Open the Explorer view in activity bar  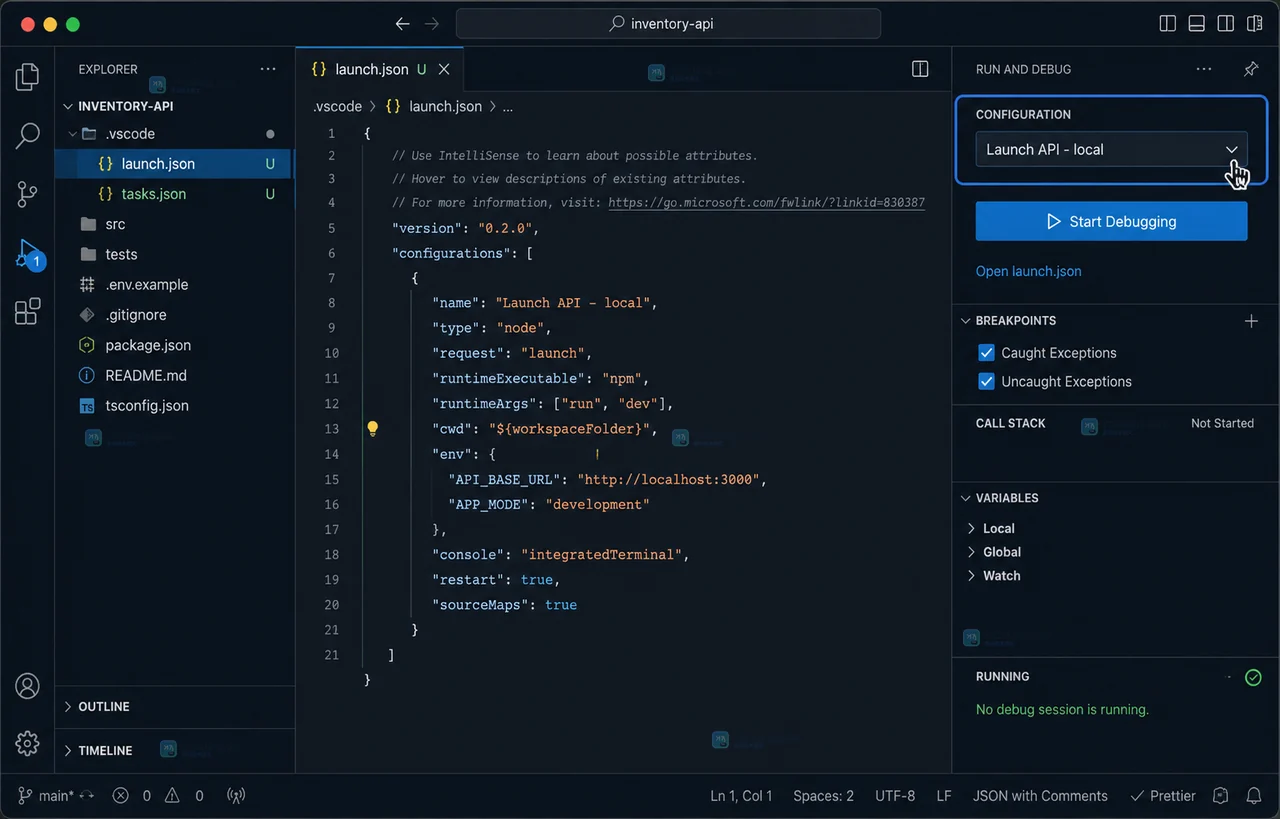[28, 77]
